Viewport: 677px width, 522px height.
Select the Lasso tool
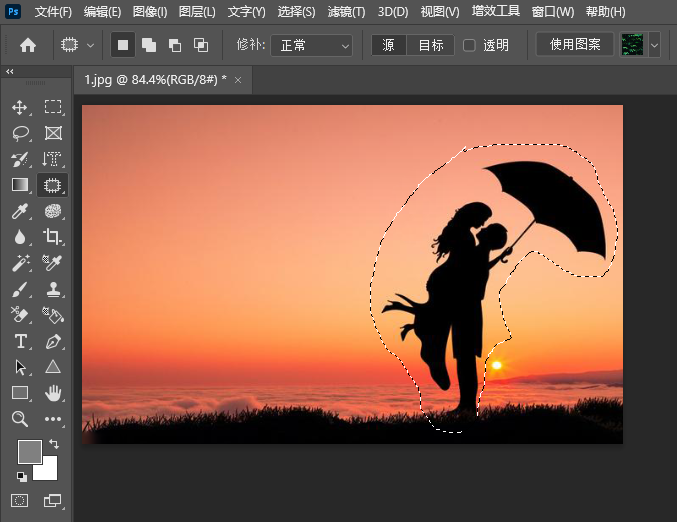20,133
